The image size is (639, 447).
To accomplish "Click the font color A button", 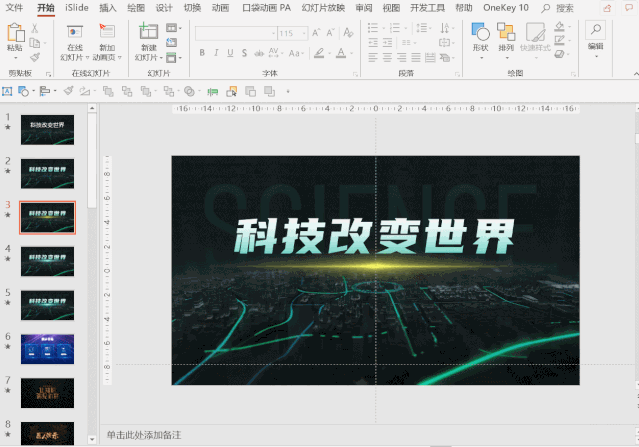I will tap(341, 53).
